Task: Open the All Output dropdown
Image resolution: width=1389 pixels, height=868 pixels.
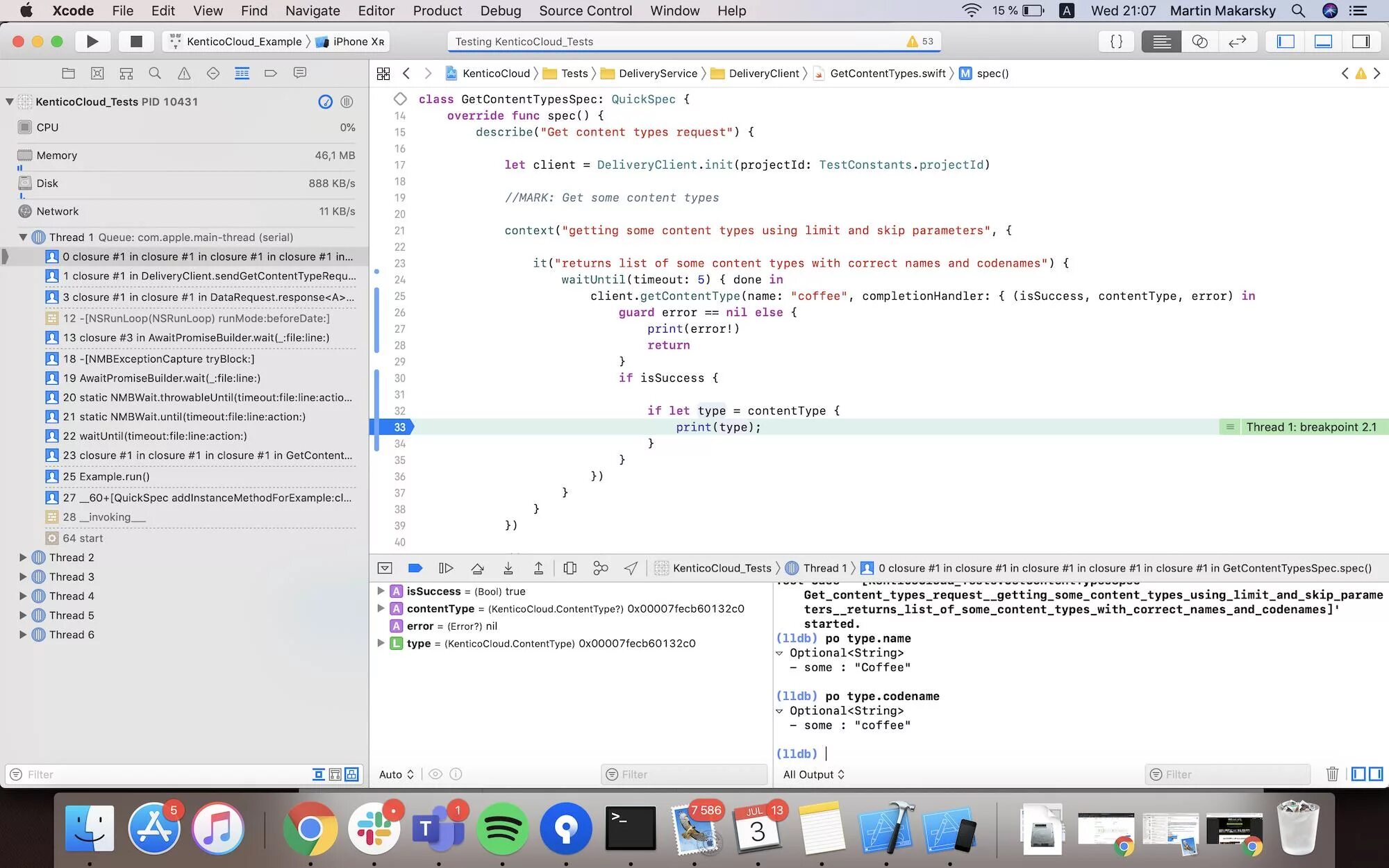Action: tap(814, 774)
